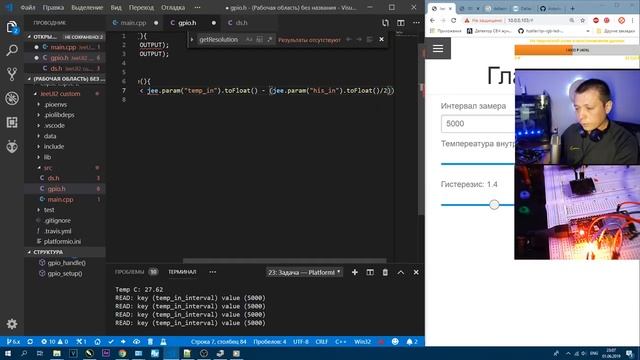The height and width of the screenshot is (360, 640).
Task: Open the Source Control view
Action: (x=12, y=74)
